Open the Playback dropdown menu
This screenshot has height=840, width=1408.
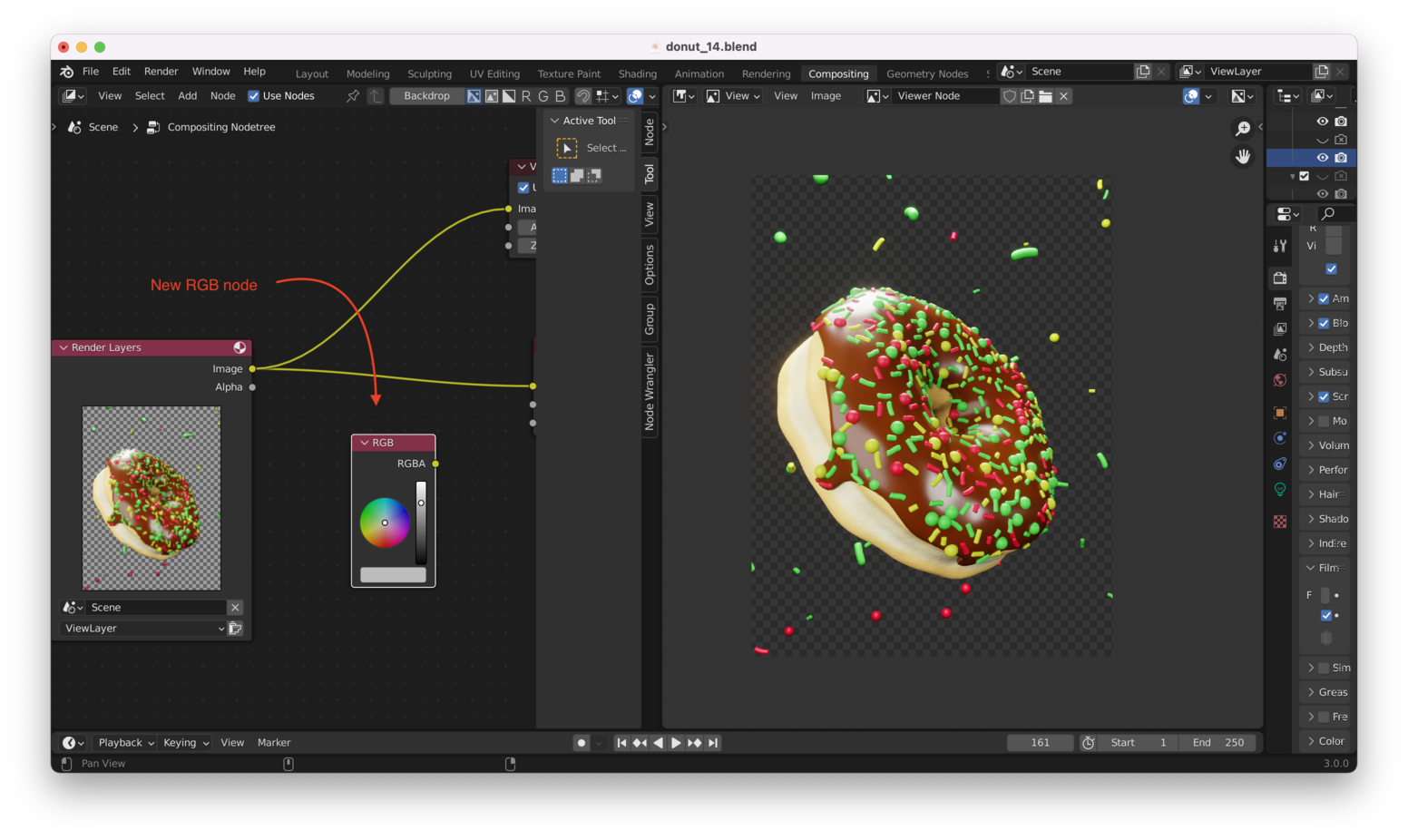[125, 743]
